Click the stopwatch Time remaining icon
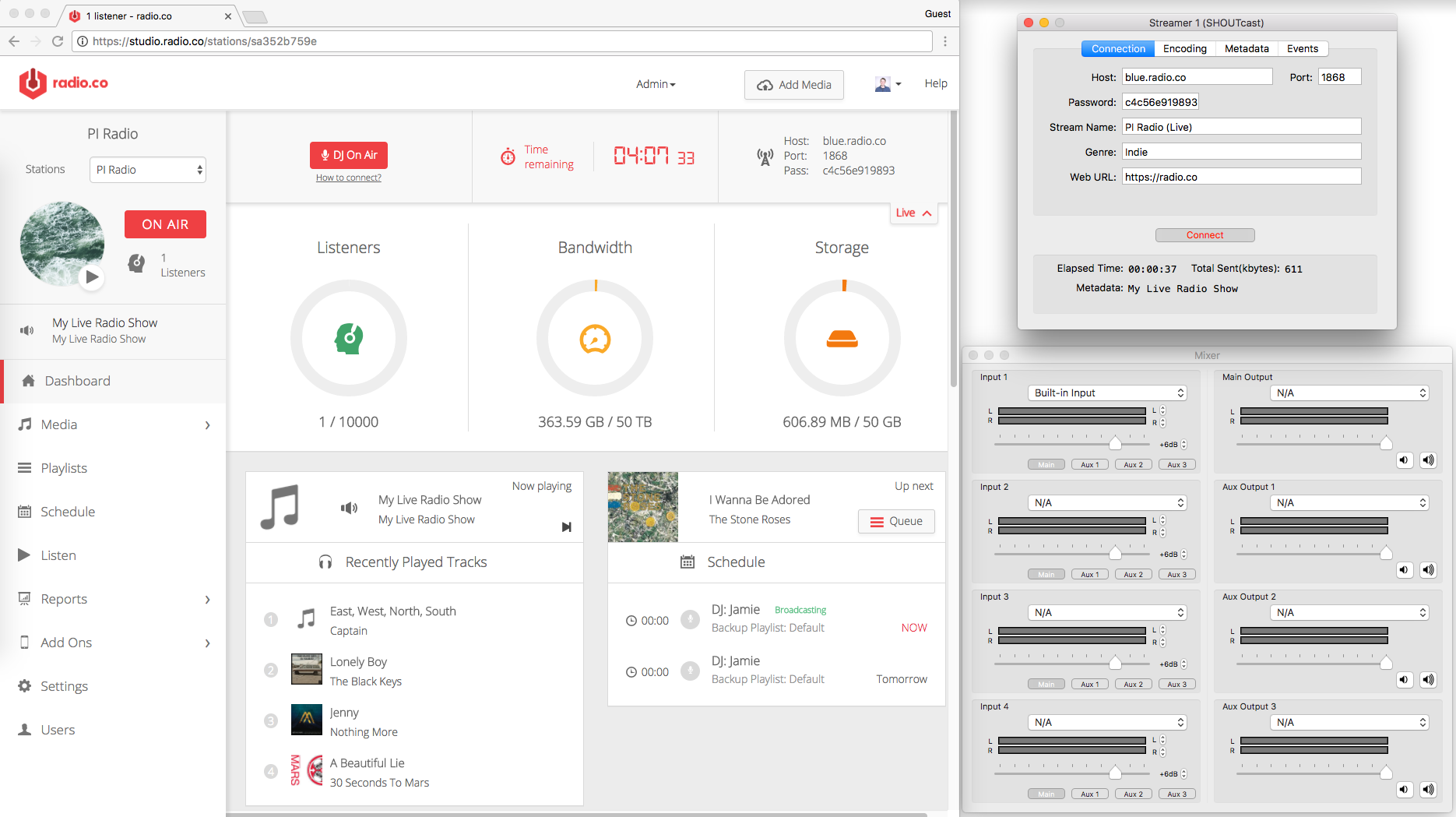The image size is (1456, 817). [x=508, y=157]
